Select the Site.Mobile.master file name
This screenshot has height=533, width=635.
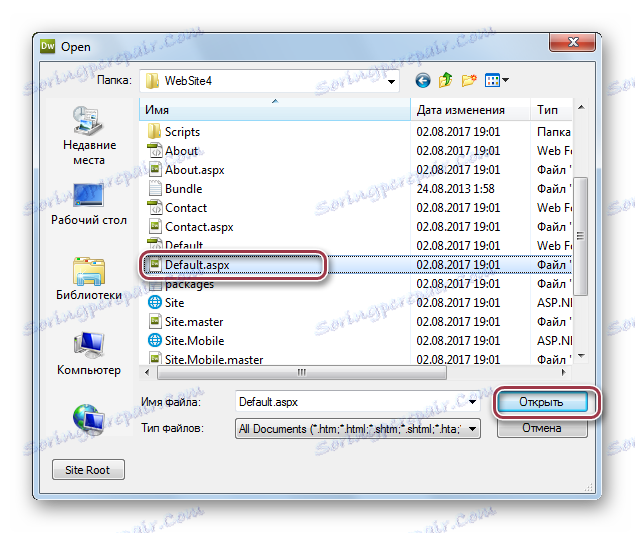point(214,359)
